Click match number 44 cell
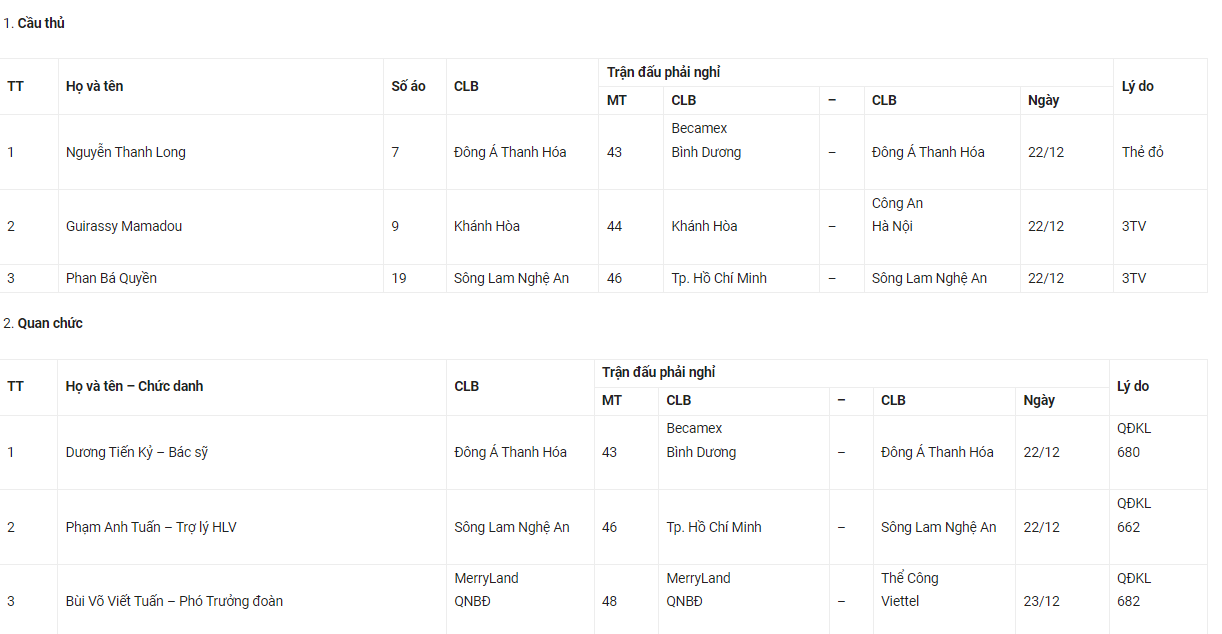Screen dimensions: 1222x634 pos(615,226)
